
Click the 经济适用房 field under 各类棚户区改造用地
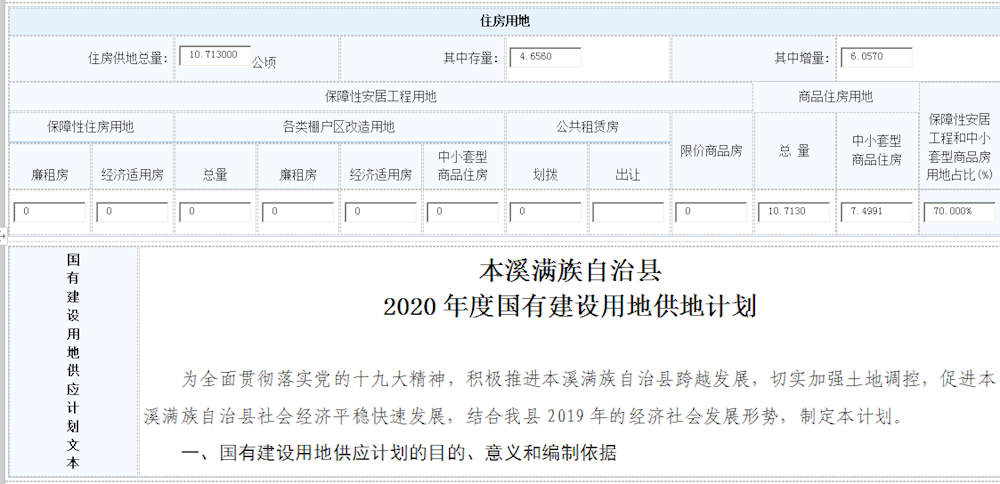pyautogui.click(x=381, y=212)
